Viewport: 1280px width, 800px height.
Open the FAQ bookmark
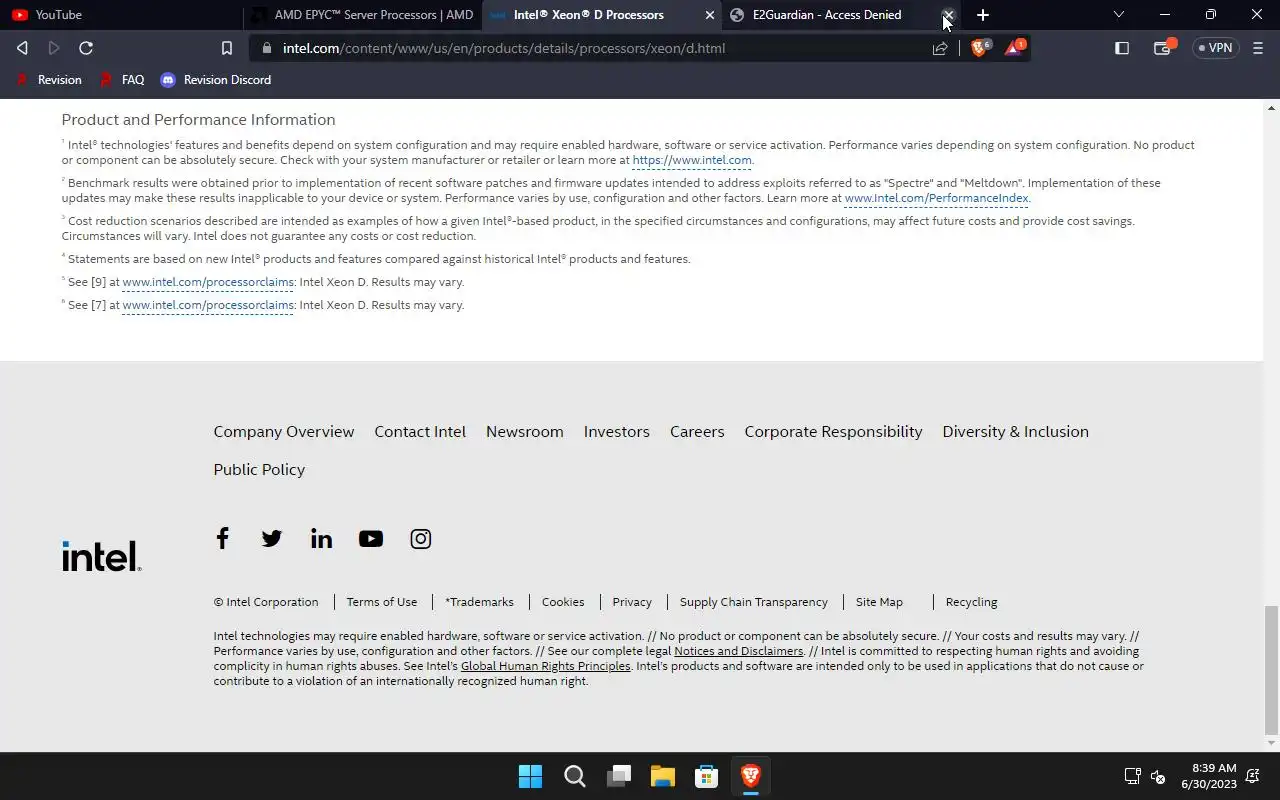[122, 80]
